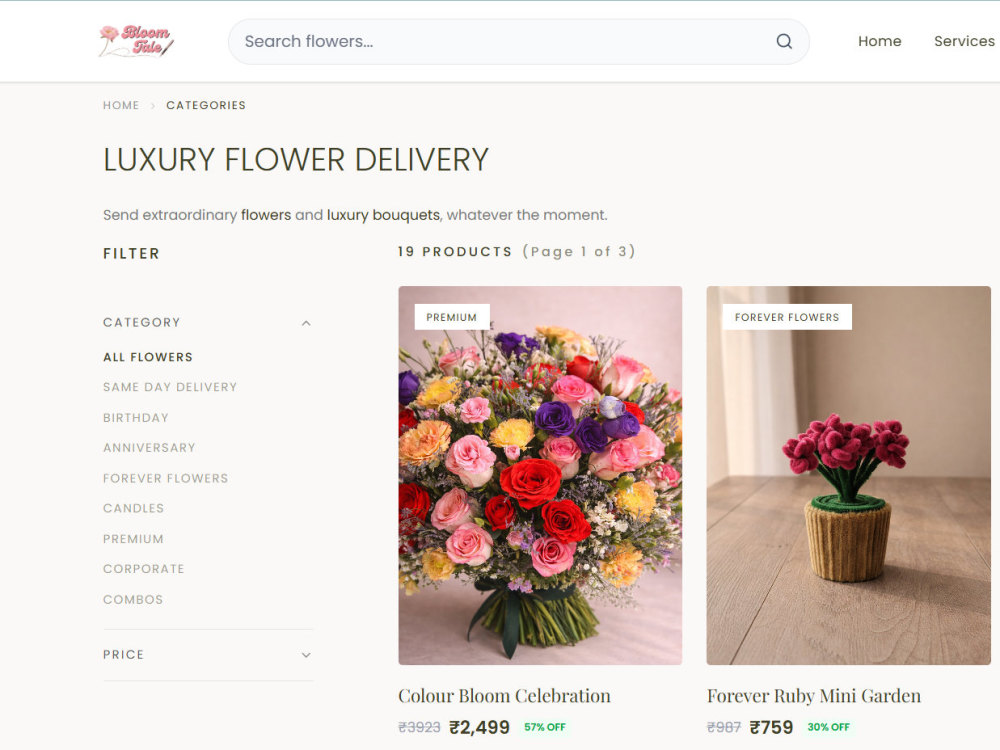Click the struck-through ₹987 price

coord(724,727)
